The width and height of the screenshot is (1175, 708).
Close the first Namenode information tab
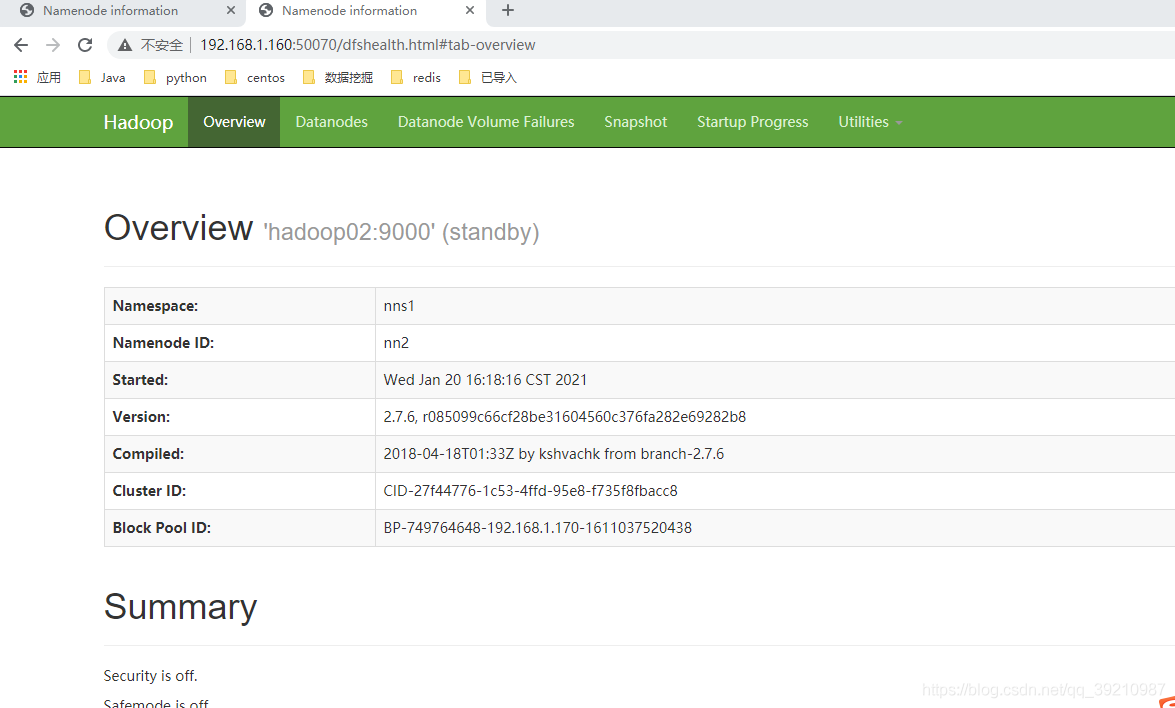click(231, 10)
